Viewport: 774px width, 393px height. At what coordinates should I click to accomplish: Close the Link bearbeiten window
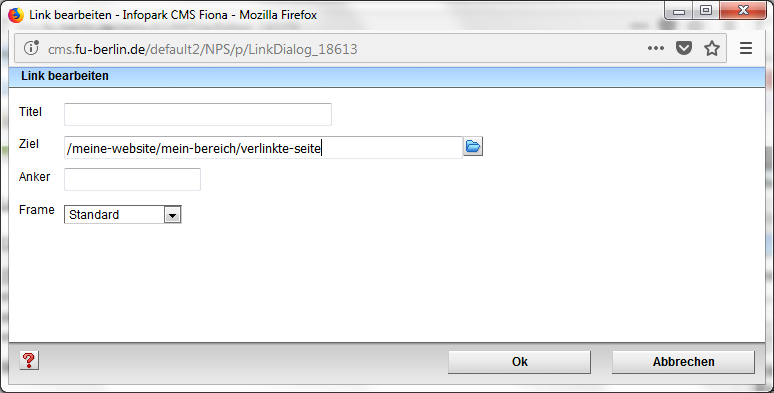(743, 10)
